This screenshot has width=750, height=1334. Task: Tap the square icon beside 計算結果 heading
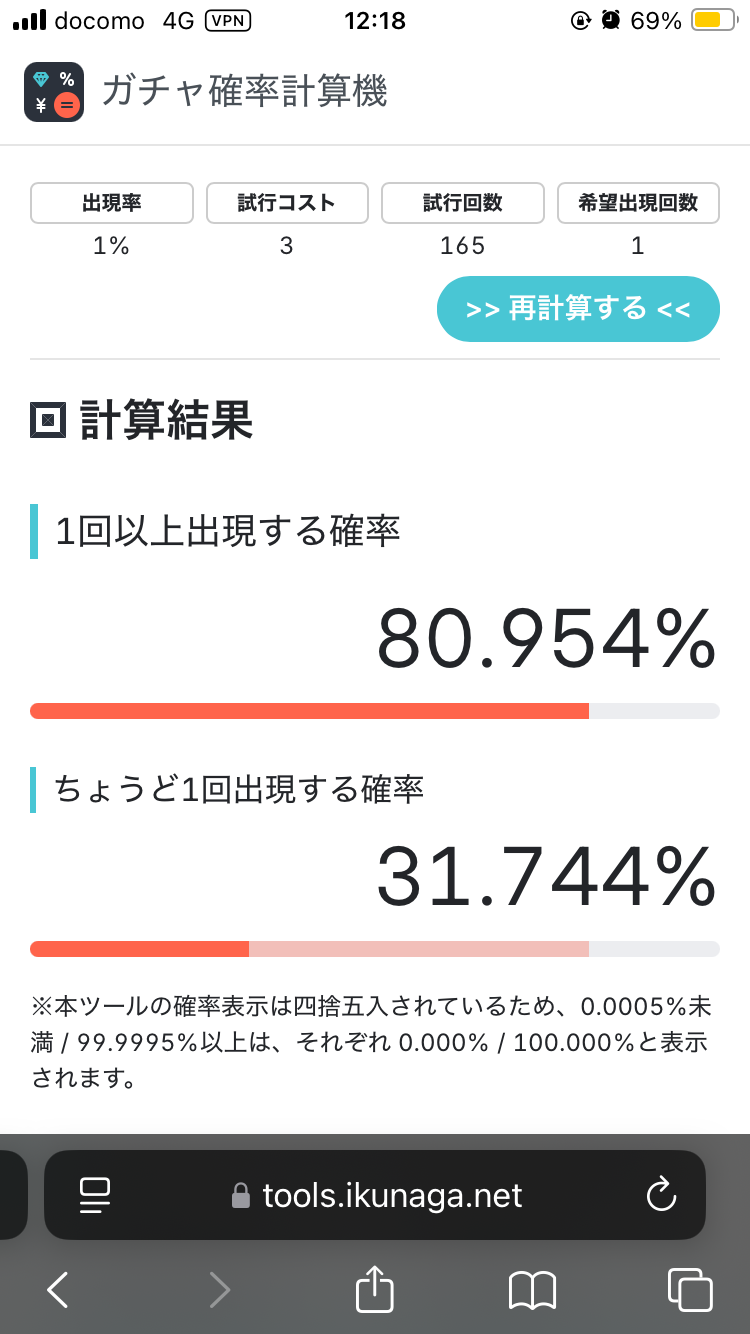[48, 421]
